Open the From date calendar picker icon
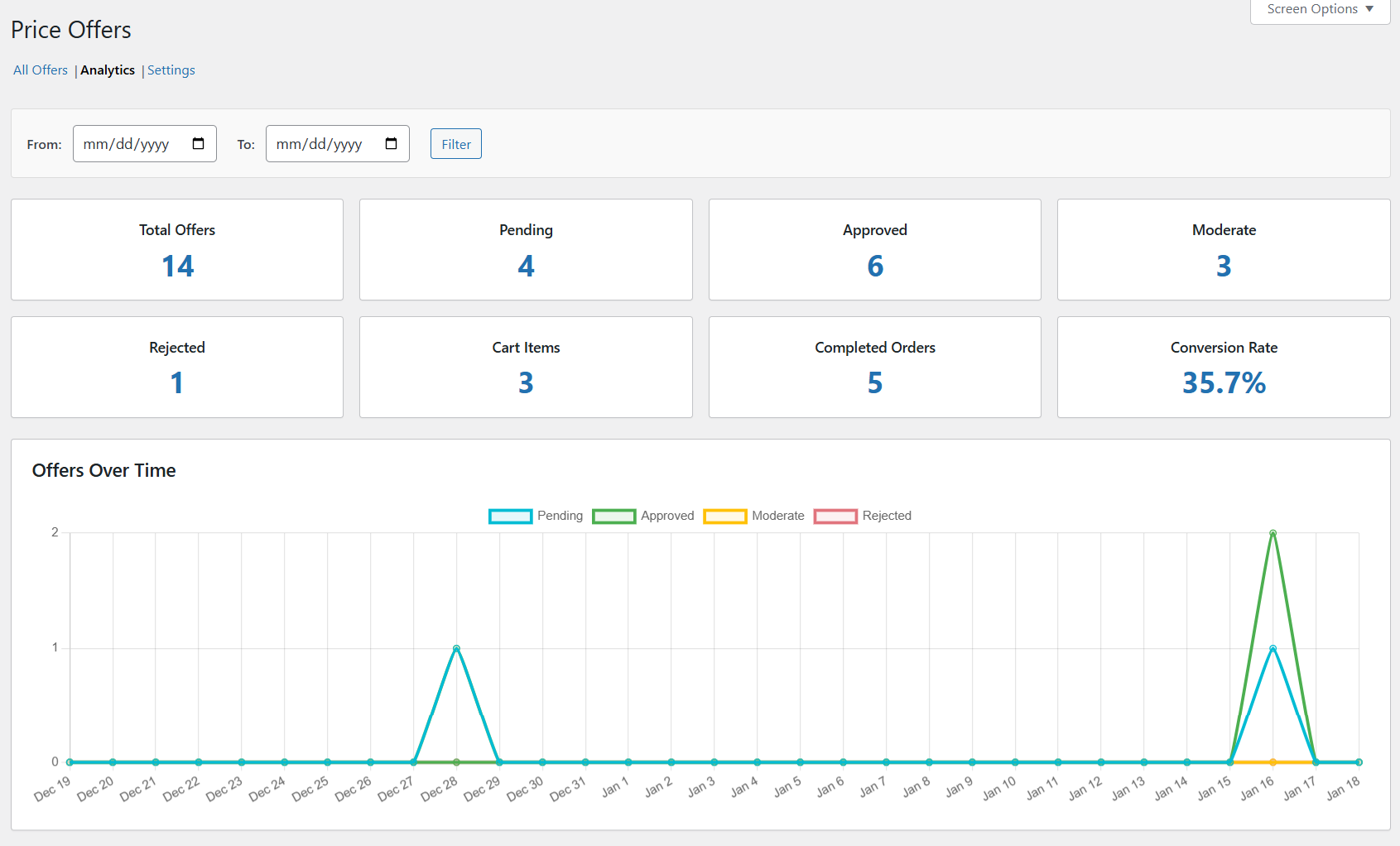 coord(198,144)
